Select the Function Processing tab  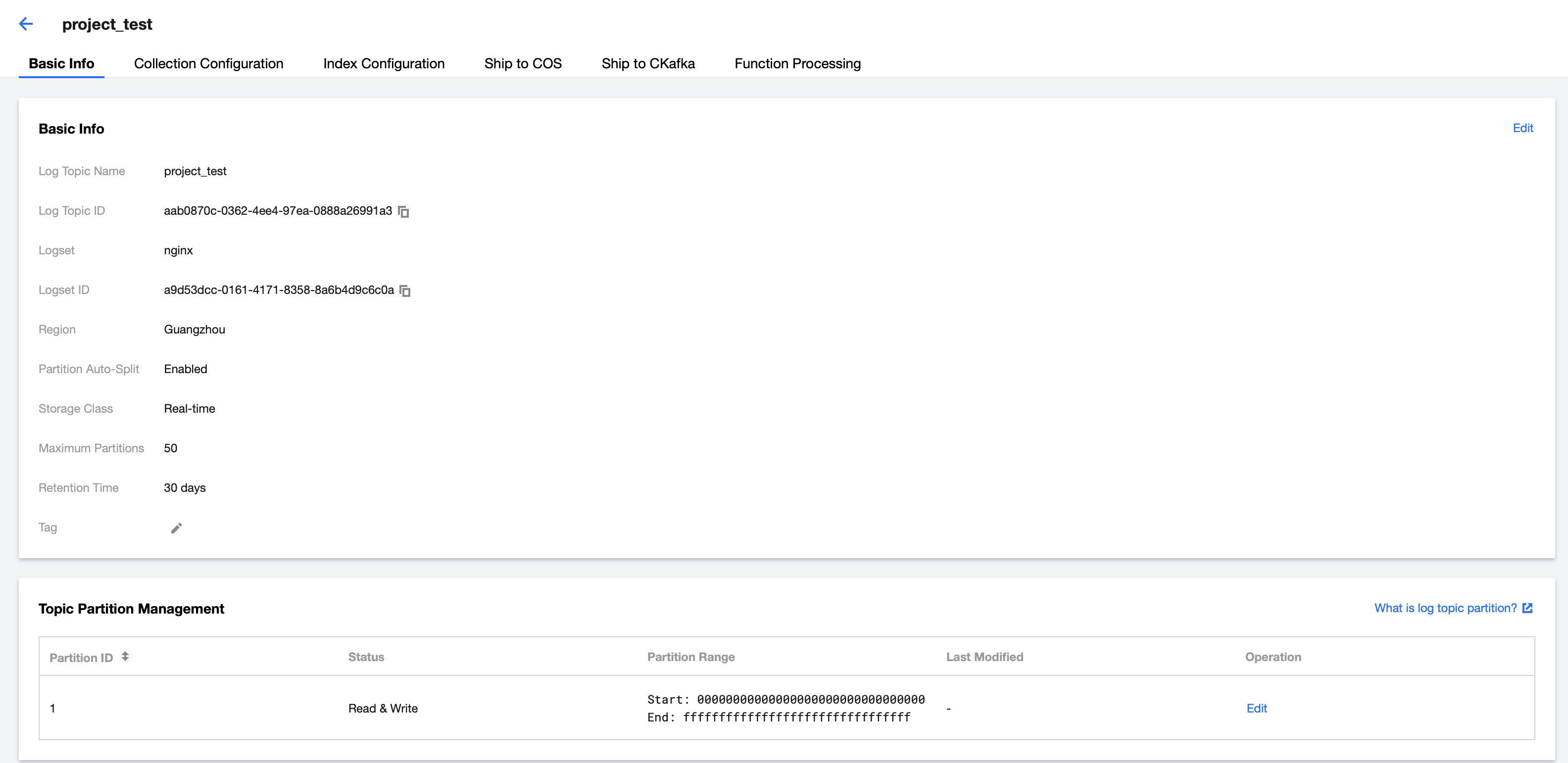coord(797,63)
